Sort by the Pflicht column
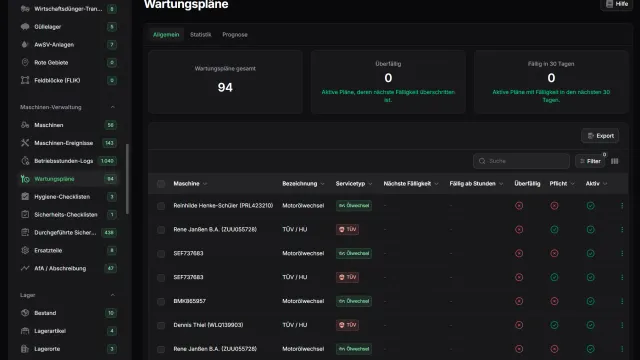The height and width of the screenshot is (360, 640). (562, 184)
